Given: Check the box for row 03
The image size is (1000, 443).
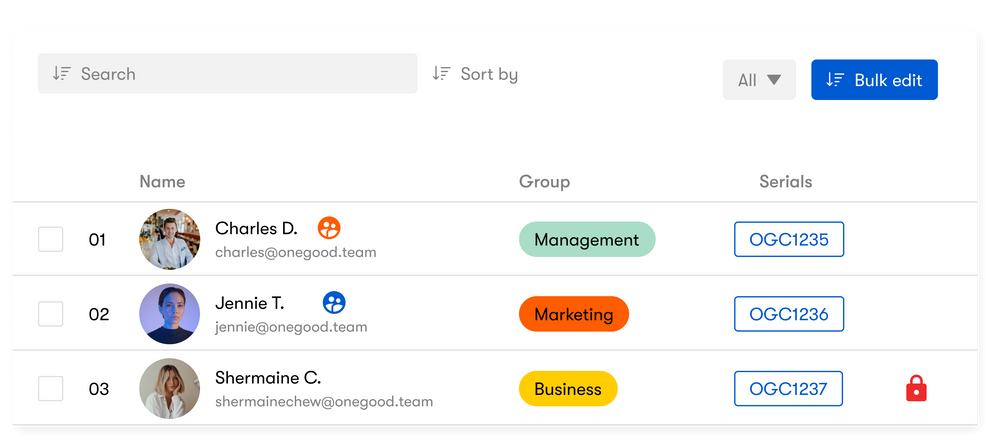Looking at the screenshot, I should [51, 389].
